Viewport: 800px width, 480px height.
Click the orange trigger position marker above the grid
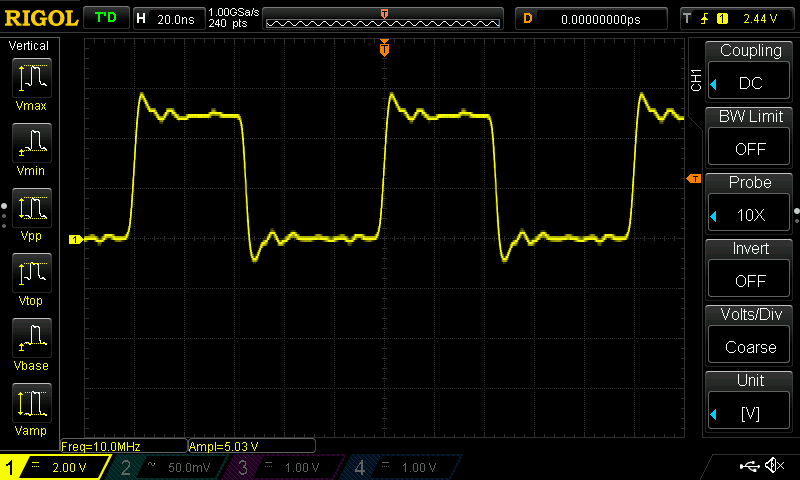[x=384, y=48]
